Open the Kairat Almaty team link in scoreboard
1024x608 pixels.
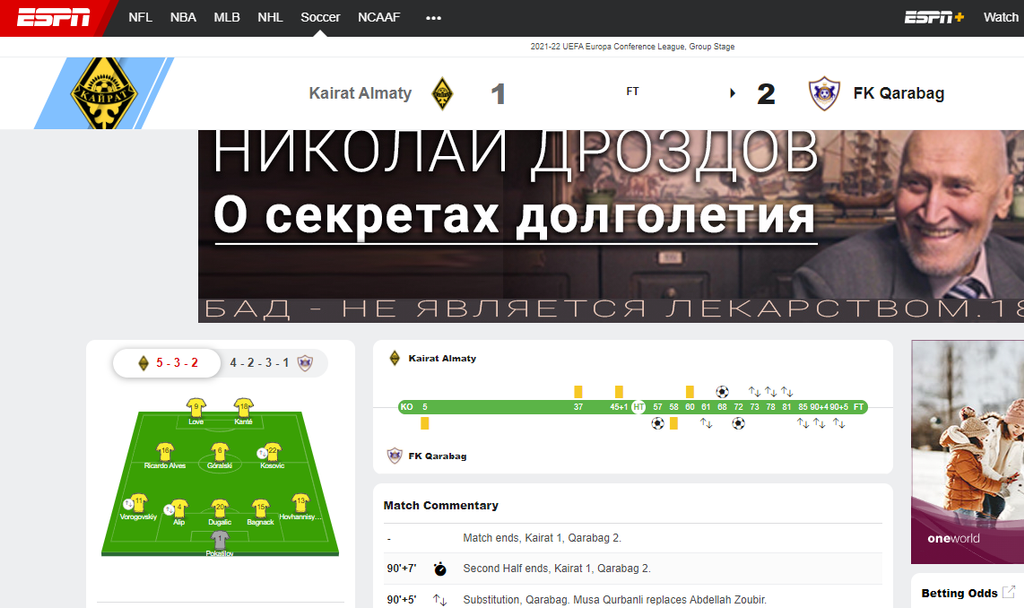click(x=360, y=93)
